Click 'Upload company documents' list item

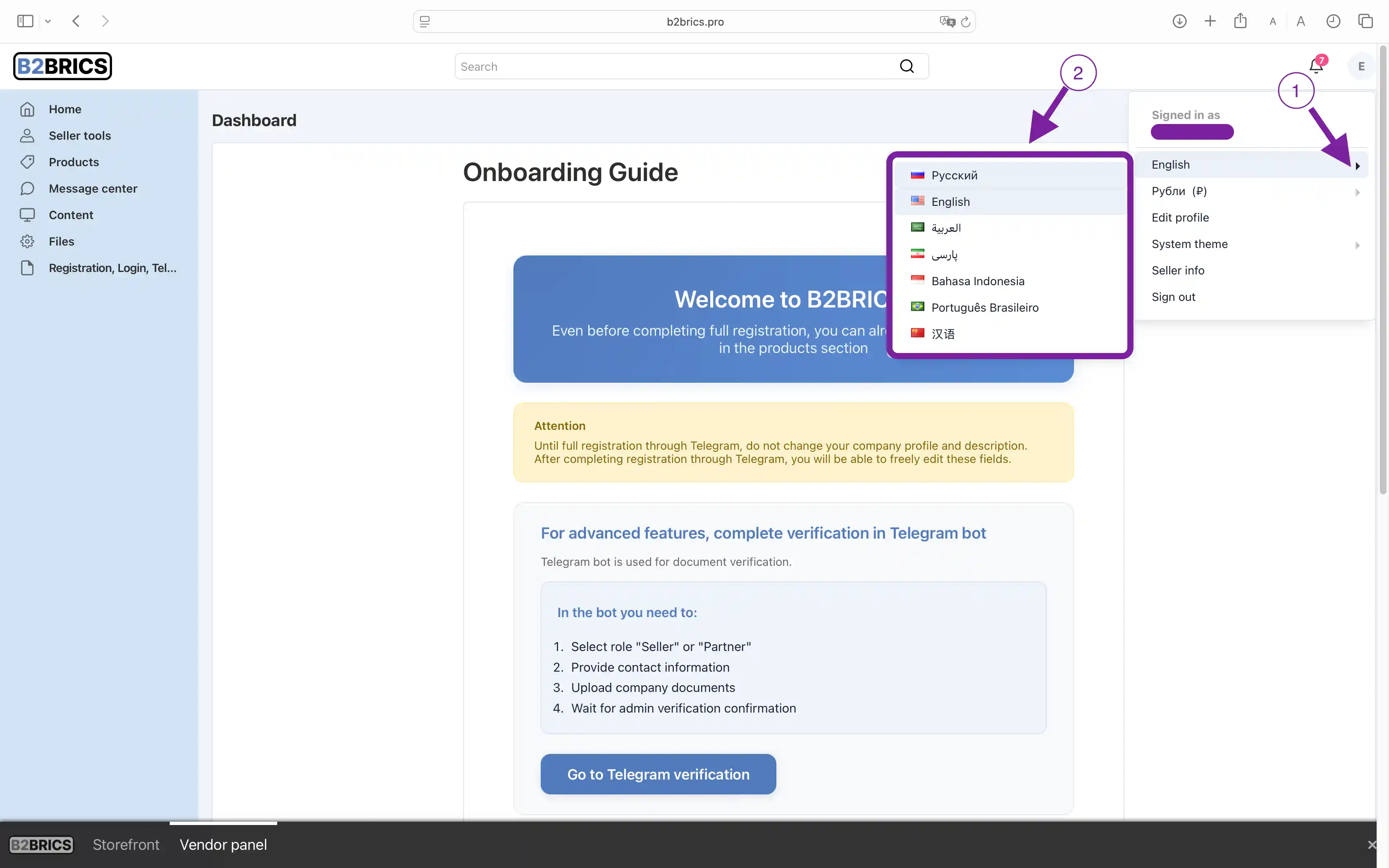click(x=653, y=688)
